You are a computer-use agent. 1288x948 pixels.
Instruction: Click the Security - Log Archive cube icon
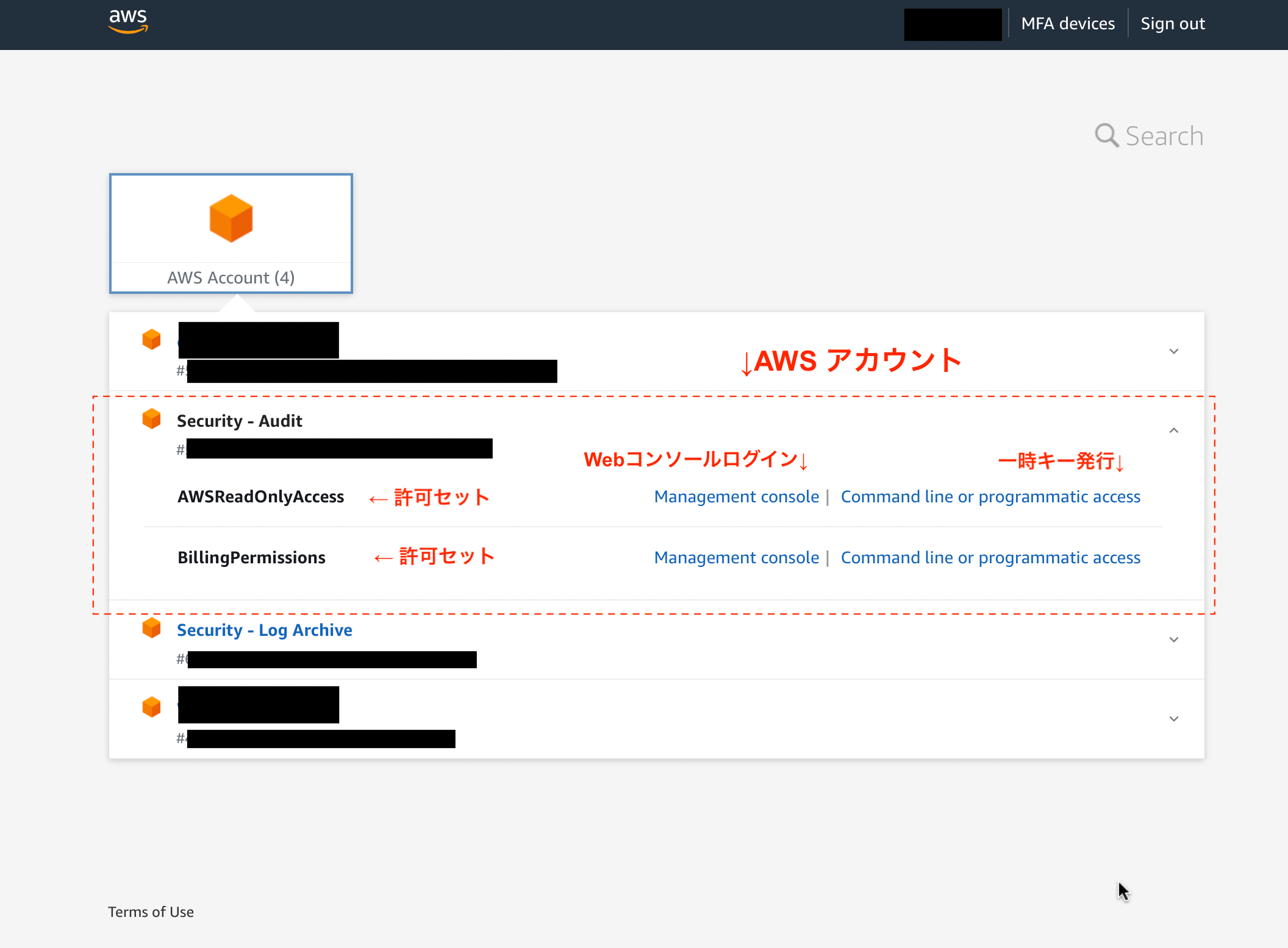point(151,628)
